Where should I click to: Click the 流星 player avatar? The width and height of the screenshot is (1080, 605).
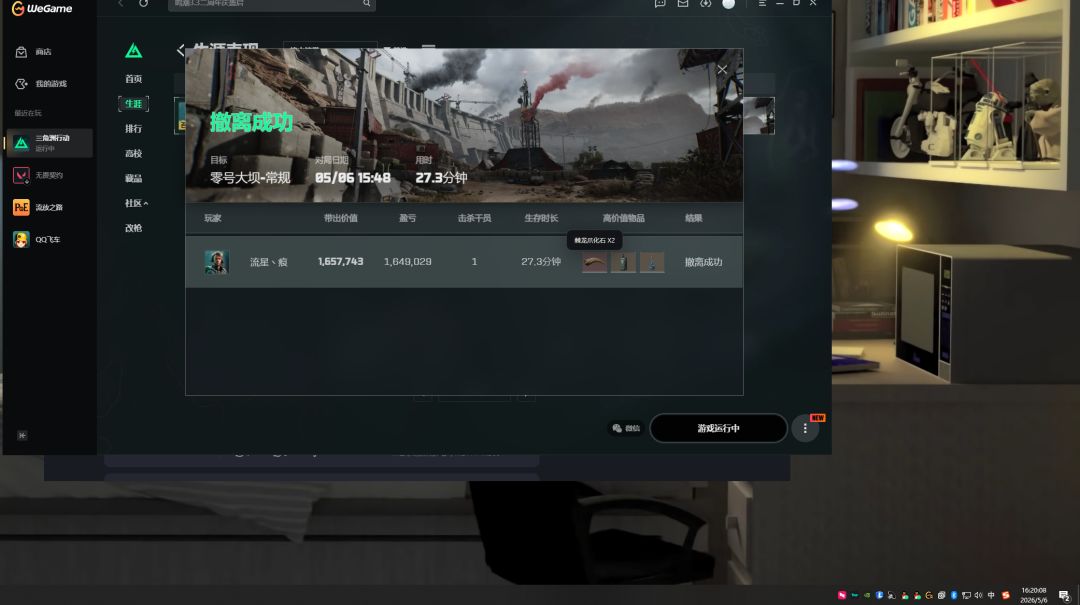pos(216,262)
